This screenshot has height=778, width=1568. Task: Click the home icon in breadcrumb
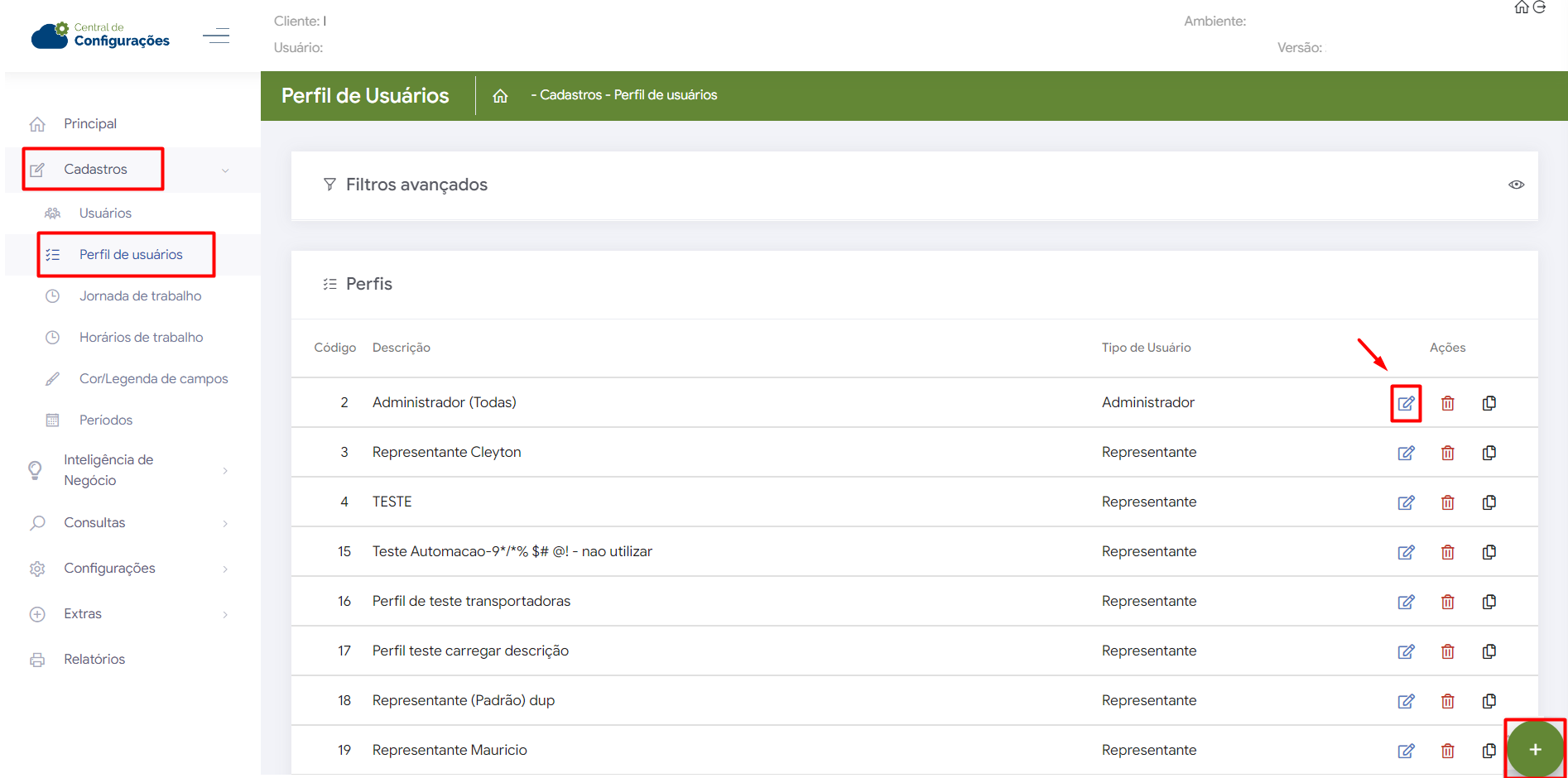500,96
